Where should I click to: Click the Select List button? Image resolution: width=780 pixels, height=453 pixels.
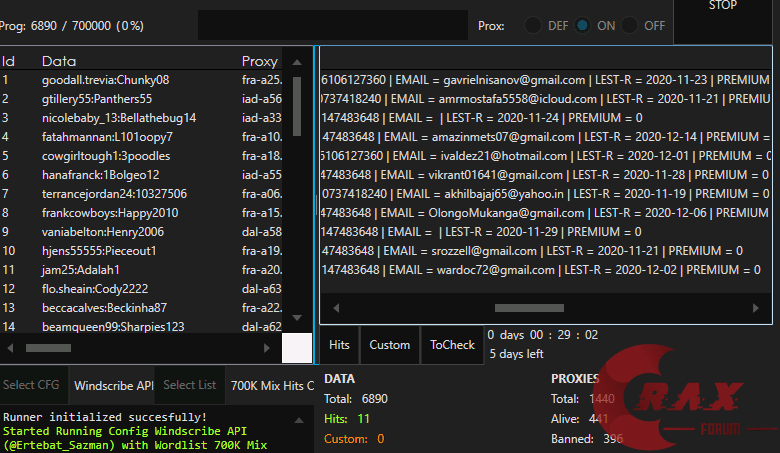coord(189,385)
